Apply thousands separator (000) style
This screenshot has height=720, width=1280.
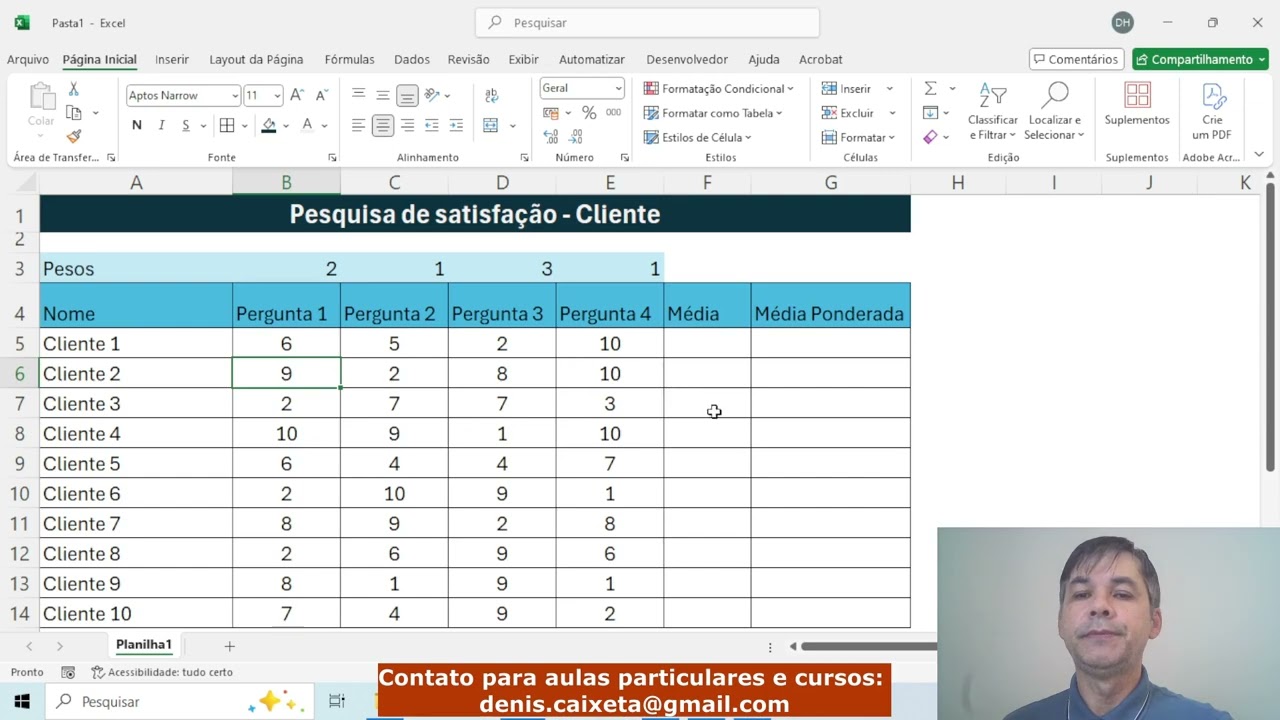tap(612, 113)
